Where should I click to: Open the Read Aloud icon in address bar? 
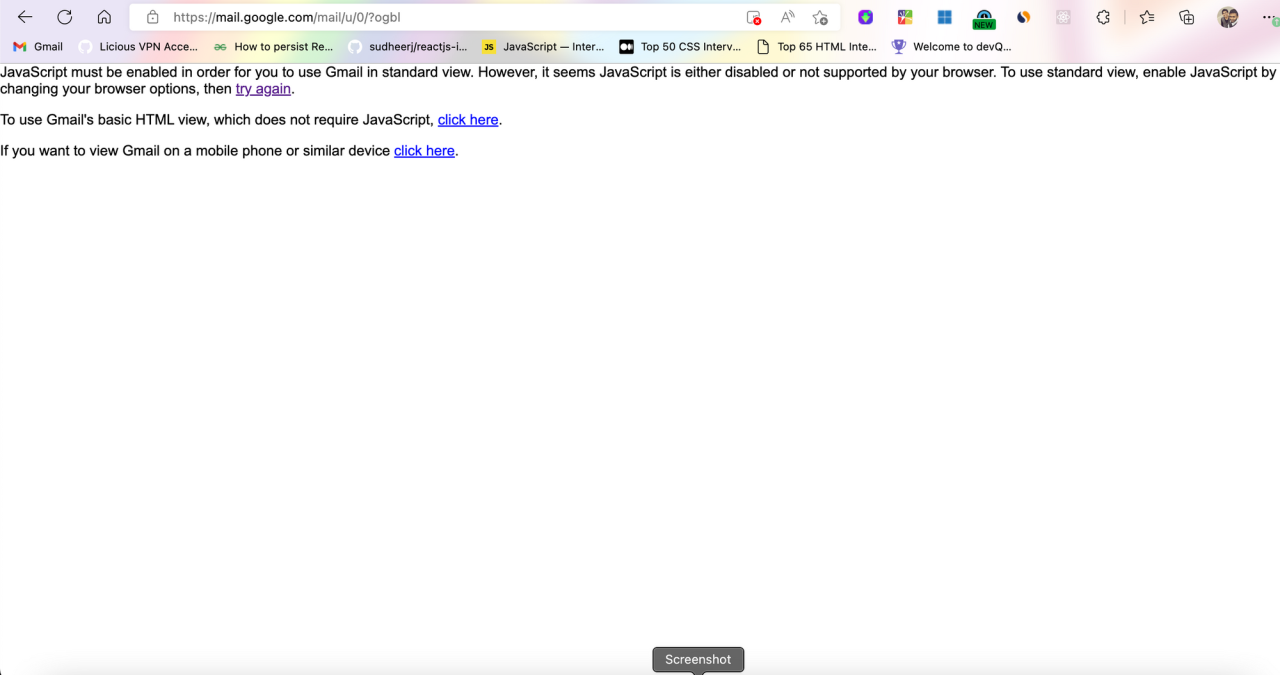click(788, 17)
